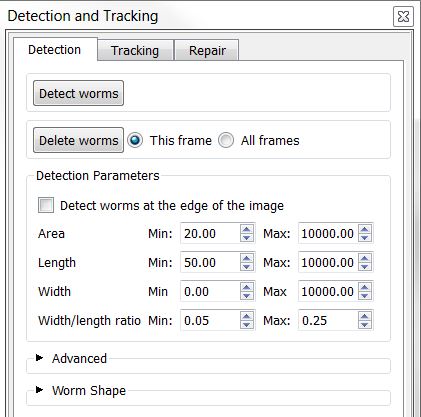The height and width of the screenshot is (417, 421).
Task: Click the Delete worms button
Action: pyautogui.click(x=78, y=140)
